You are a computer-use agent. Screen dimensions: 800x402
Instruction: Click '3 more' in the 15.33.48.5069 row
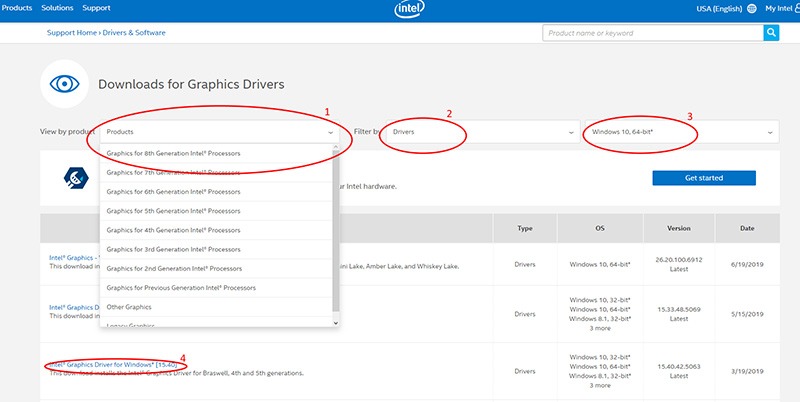(x=600, y=328)
